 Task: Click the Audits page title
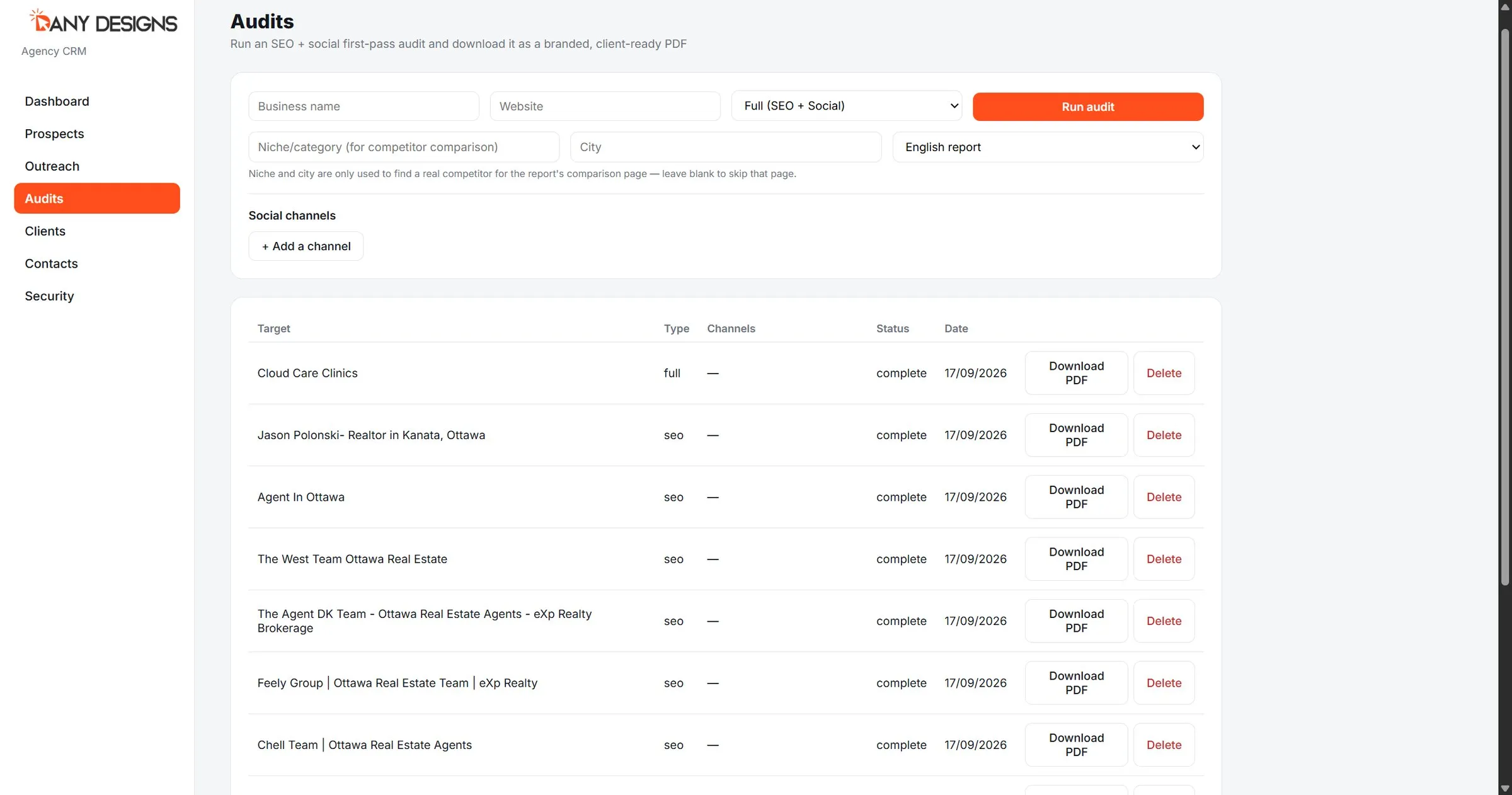click(262, 21)
